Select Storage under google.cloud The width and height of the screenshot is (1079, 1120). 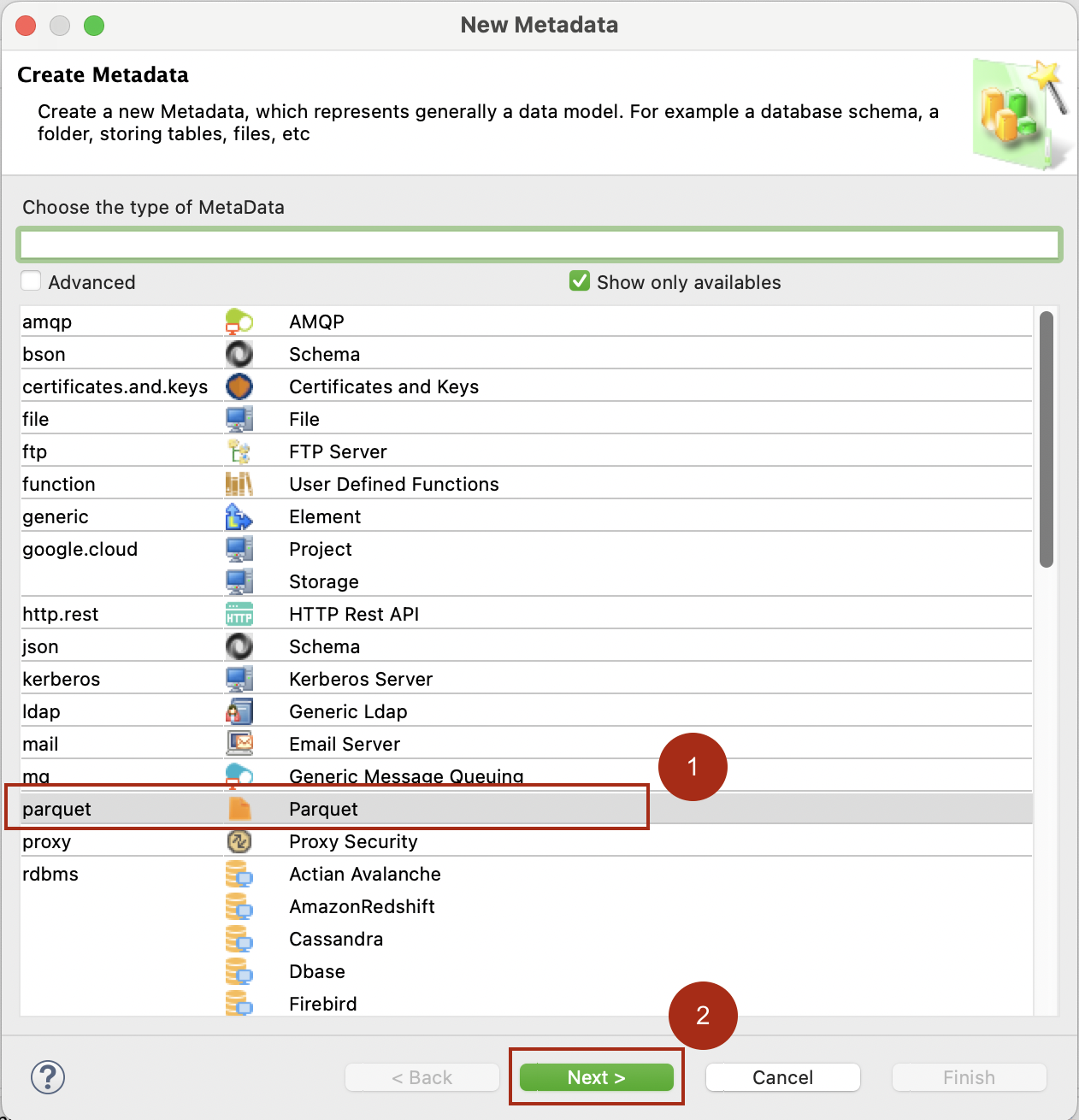[323, 581]
